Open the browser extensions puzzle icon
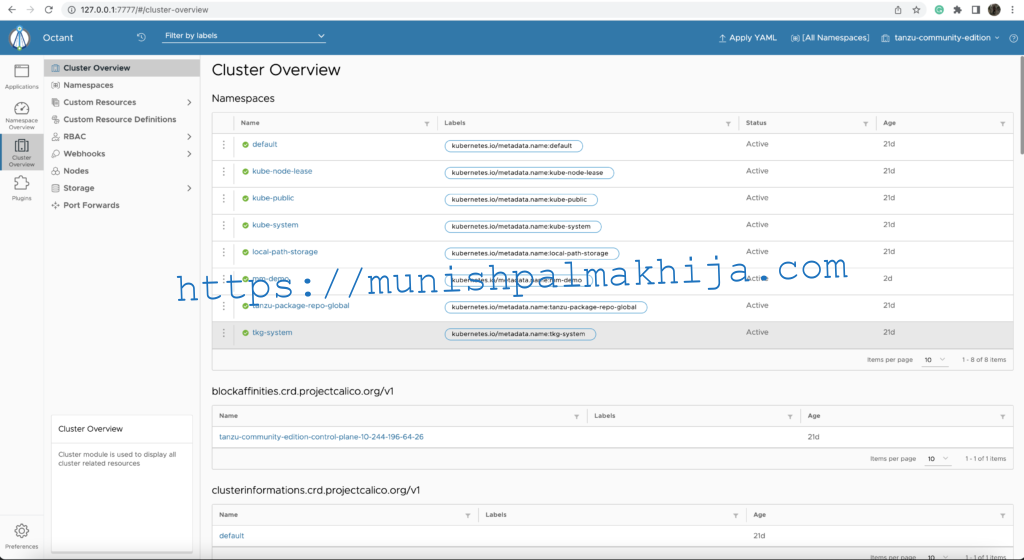The height and width of the screenshot is (560, 1024). [x=957, y=10]
